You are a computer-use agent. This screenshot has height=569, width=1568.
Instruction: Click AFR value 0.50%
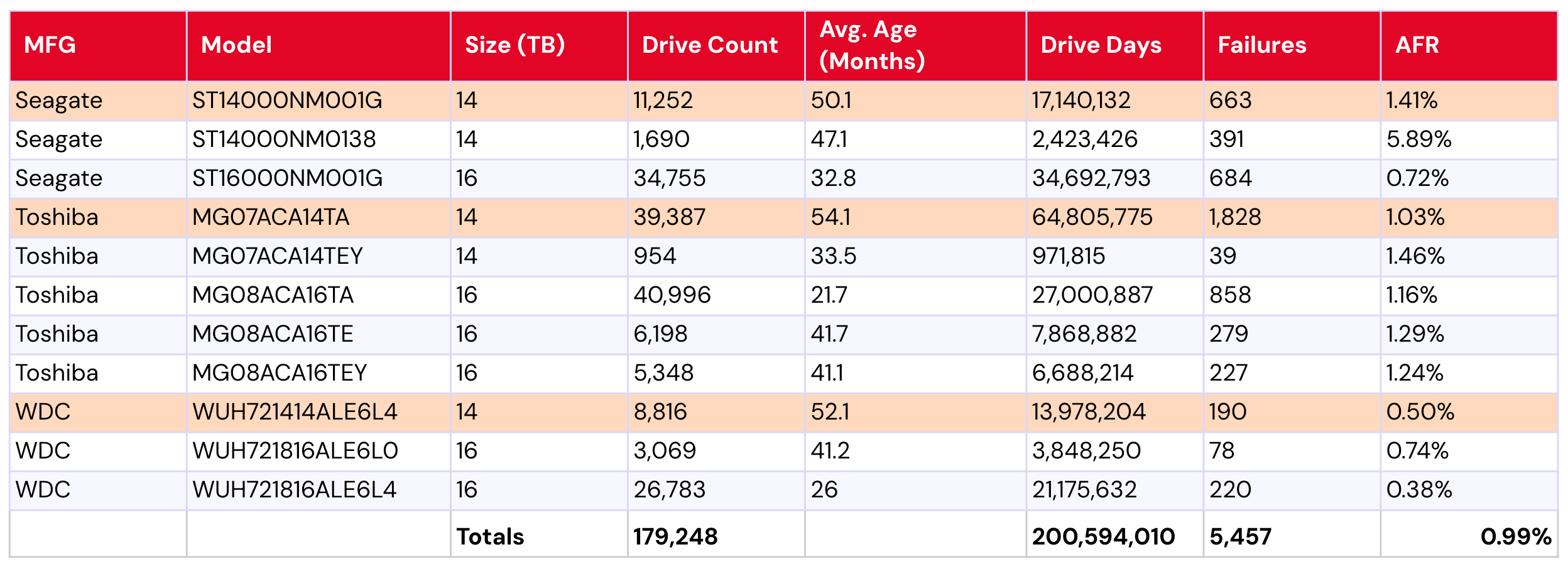1420,412
